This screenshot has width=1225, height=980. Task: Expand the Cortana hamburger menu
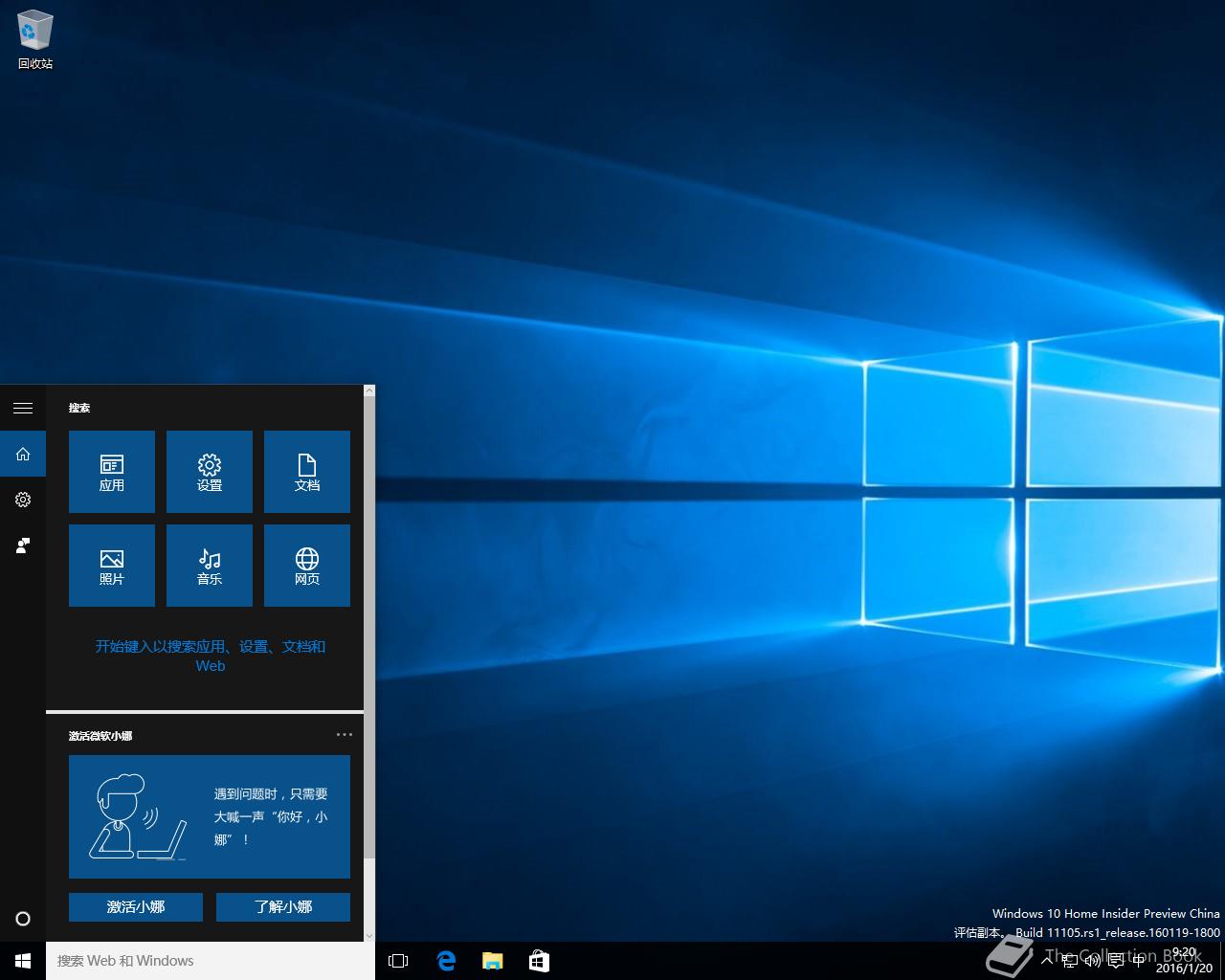pyautogui.click(x=23, y=409)
